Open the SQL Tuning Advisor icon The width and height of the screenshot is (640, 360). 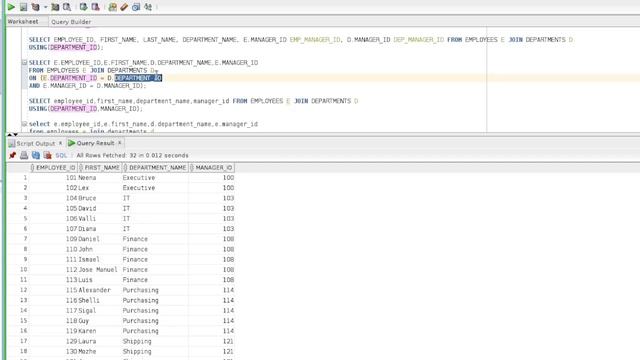pos(67,7)
